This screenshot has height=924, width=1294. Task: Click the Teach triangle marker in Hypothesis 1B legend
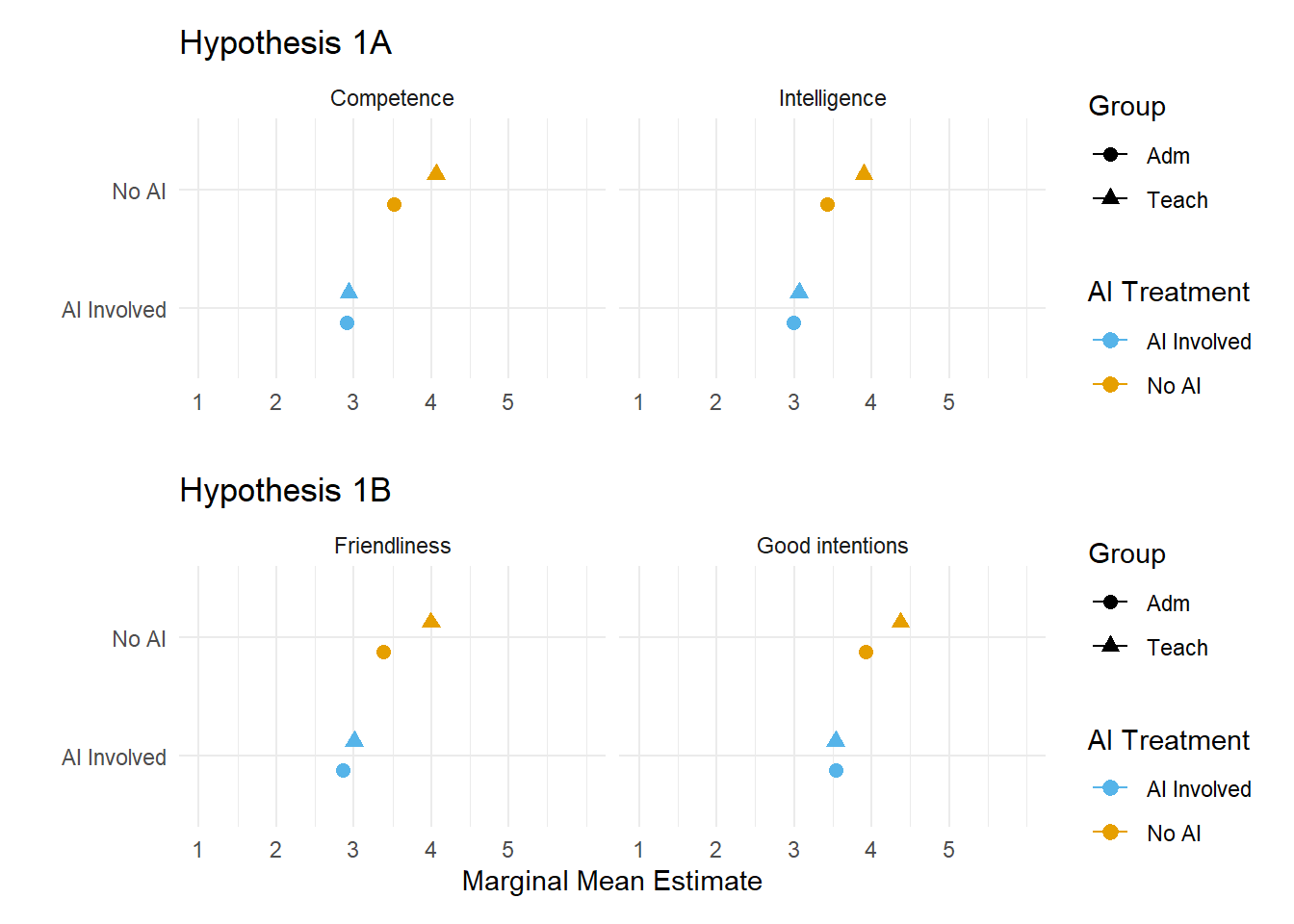tap(1110, 645)
